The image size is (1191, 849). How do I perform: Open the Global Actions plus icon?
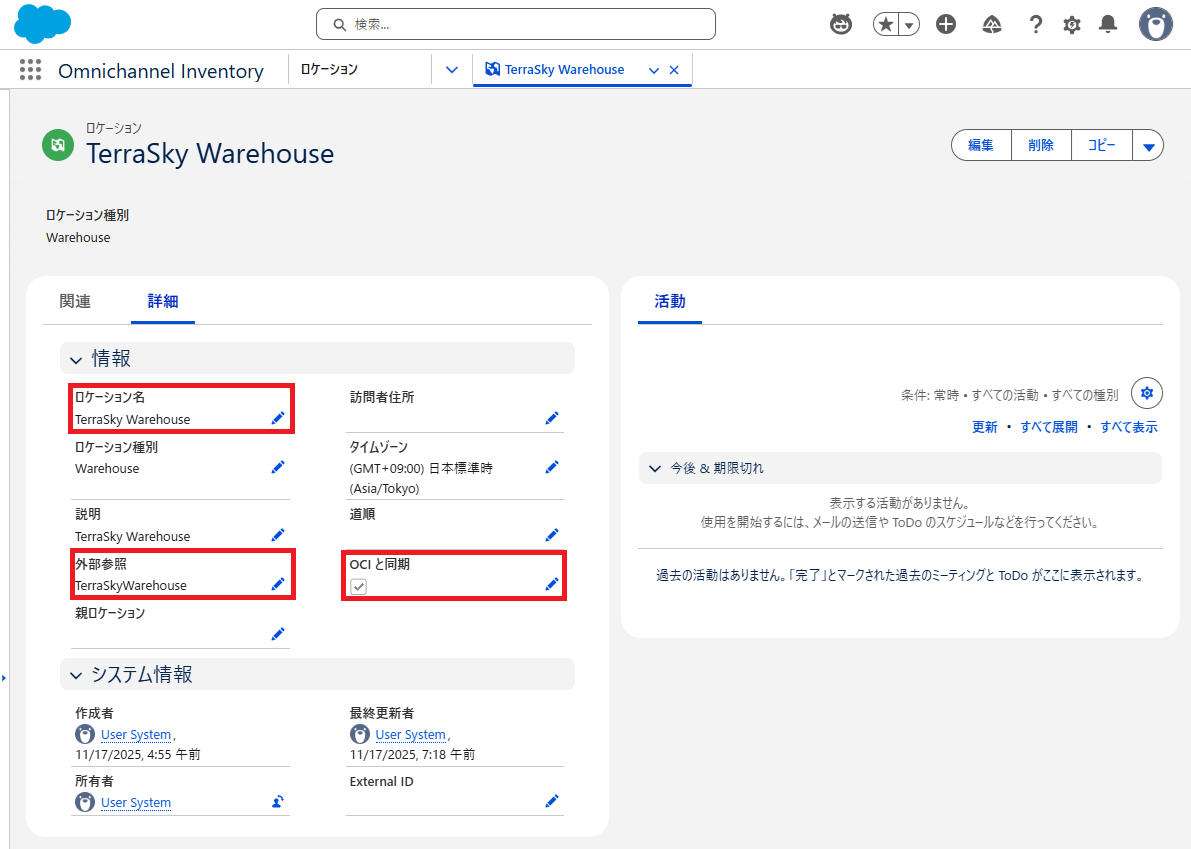(x=946, y=24)
